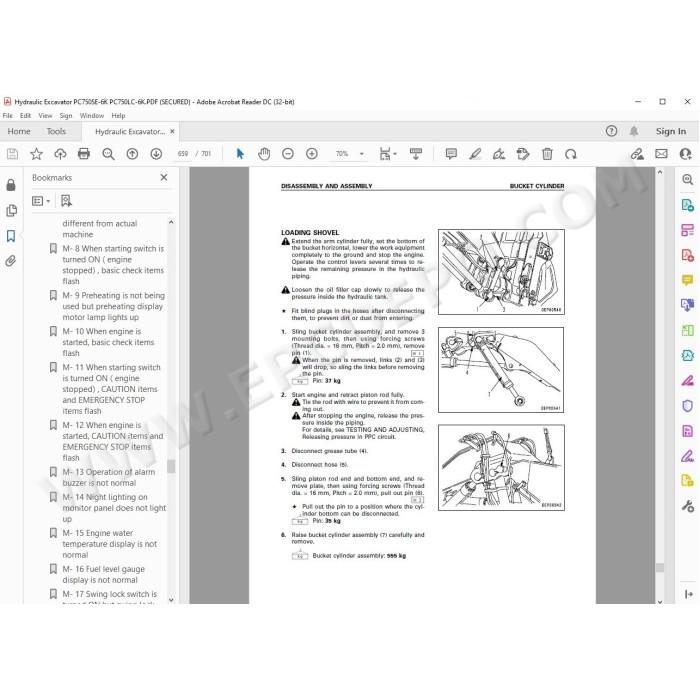Viewport: 700px width, 700px height.
Task: Open the Sign menu
Action: 66,116
